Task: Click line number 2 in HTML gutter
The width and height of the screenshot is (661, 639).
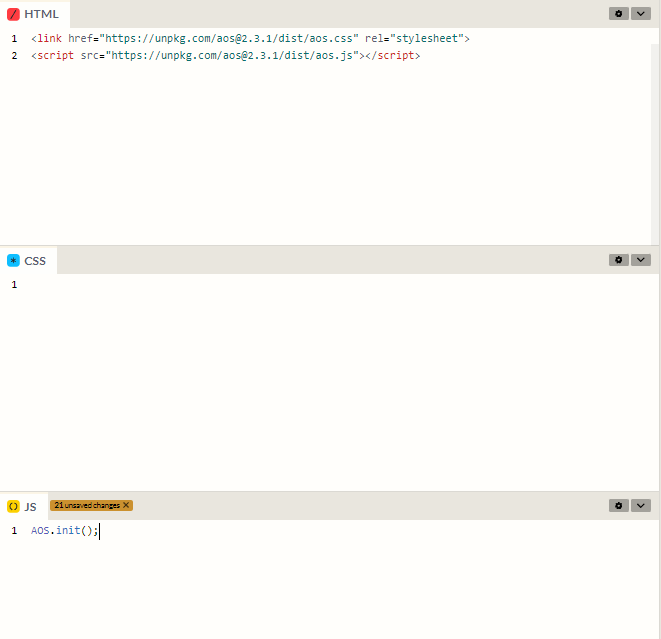Action: 14,56
